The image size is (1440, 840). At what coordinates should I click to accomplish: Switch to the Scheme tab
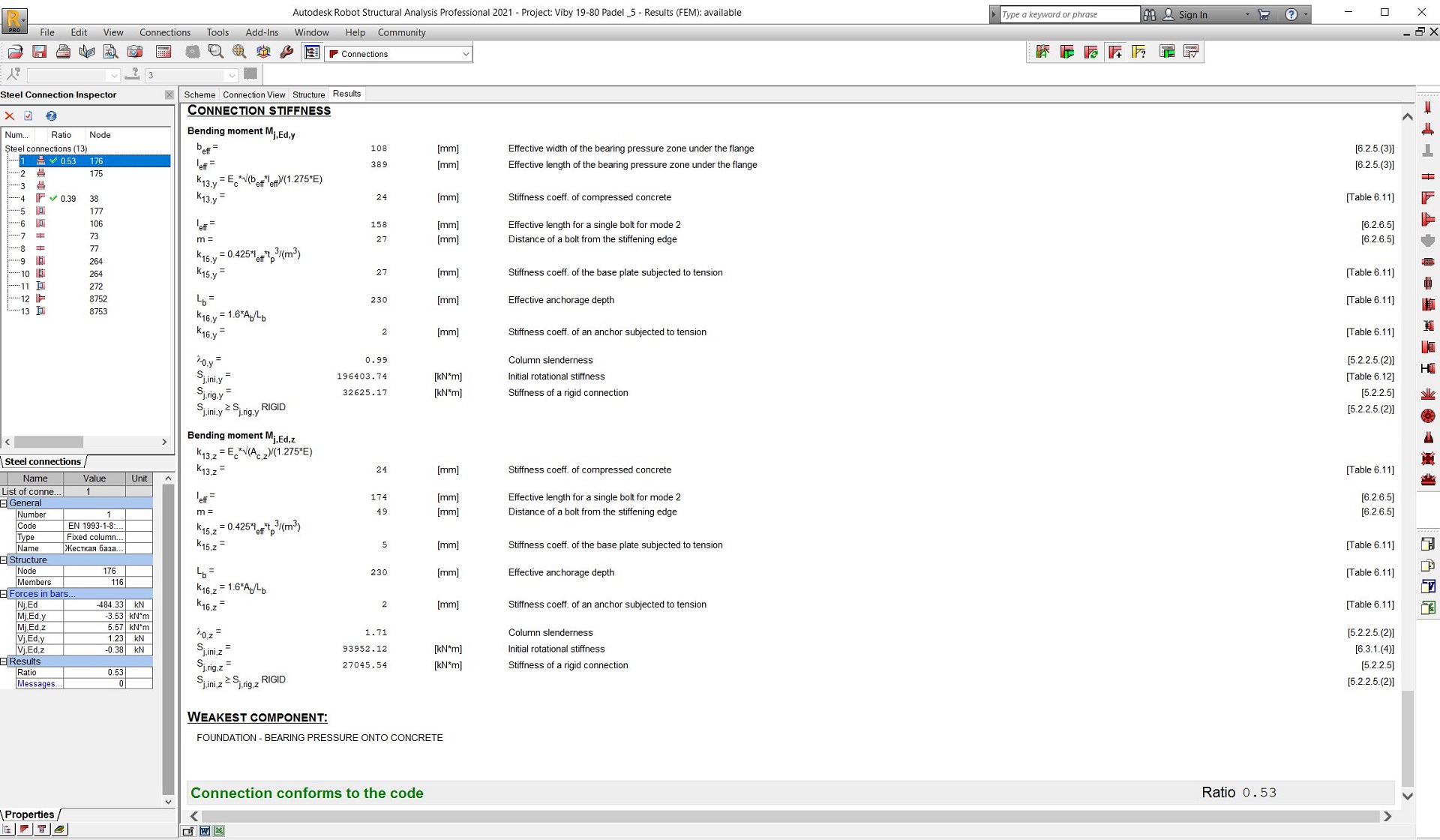point(199,94)
